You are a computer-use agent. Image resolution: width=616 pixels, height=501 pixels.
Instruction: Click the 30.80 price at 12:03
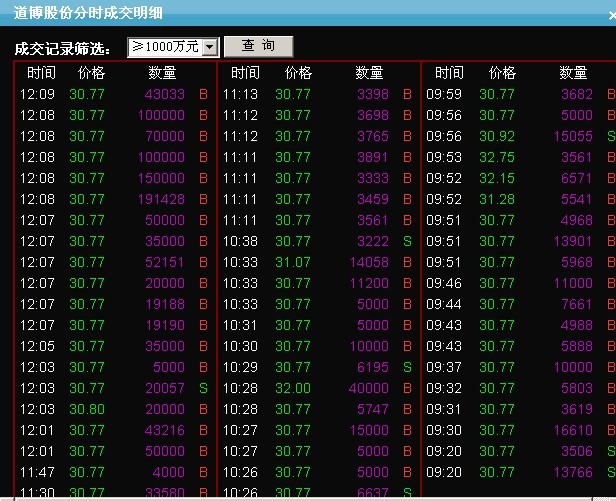tap(87, 409)
